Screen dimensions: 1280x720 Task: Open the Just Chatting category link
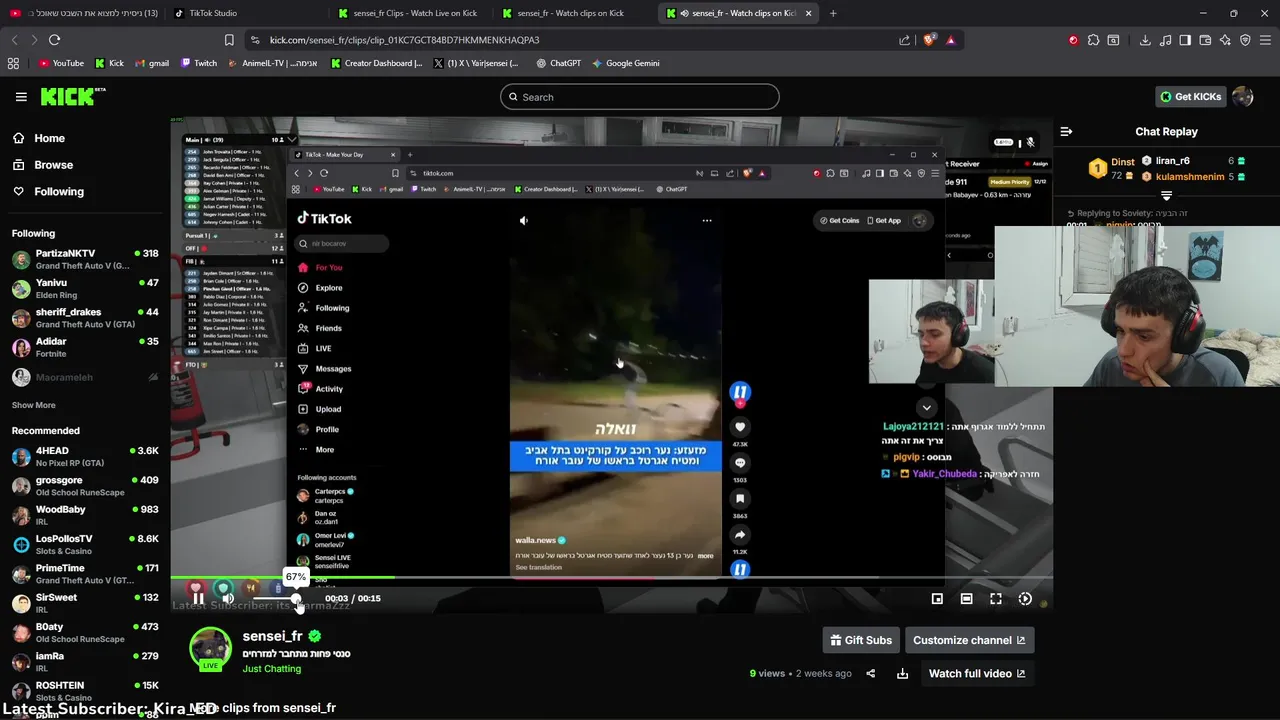pos(271,669)
